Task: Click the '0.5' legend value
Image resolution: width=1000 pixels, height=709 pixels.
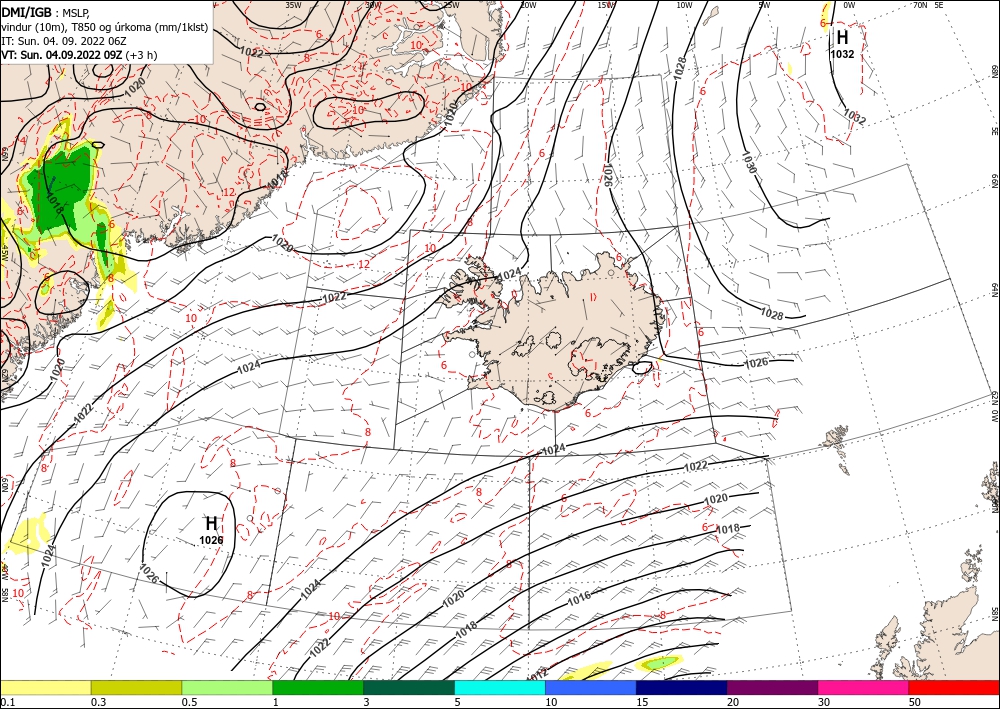Action: (x=188, y=702)
